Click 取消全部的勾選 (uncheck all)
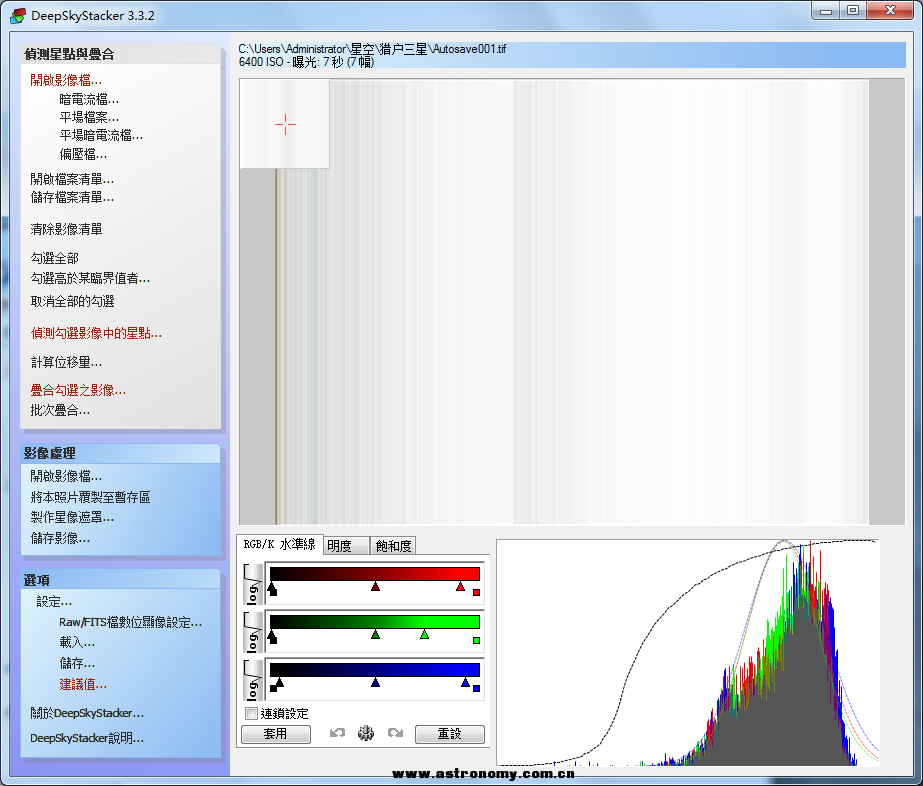Viewport: 923px width, 786px height. point(72,301)
